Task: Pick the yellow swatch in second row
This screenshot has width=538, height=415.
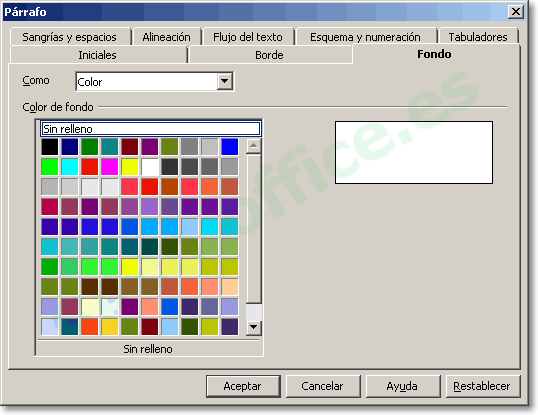Action: point(130,167)
